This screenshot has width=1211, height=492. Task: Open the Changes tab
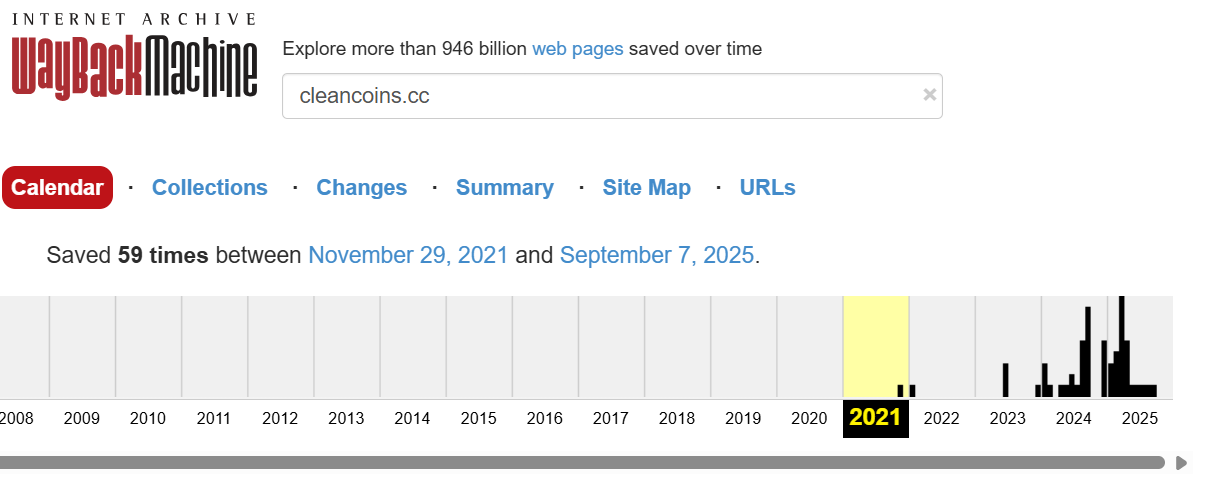362,188
